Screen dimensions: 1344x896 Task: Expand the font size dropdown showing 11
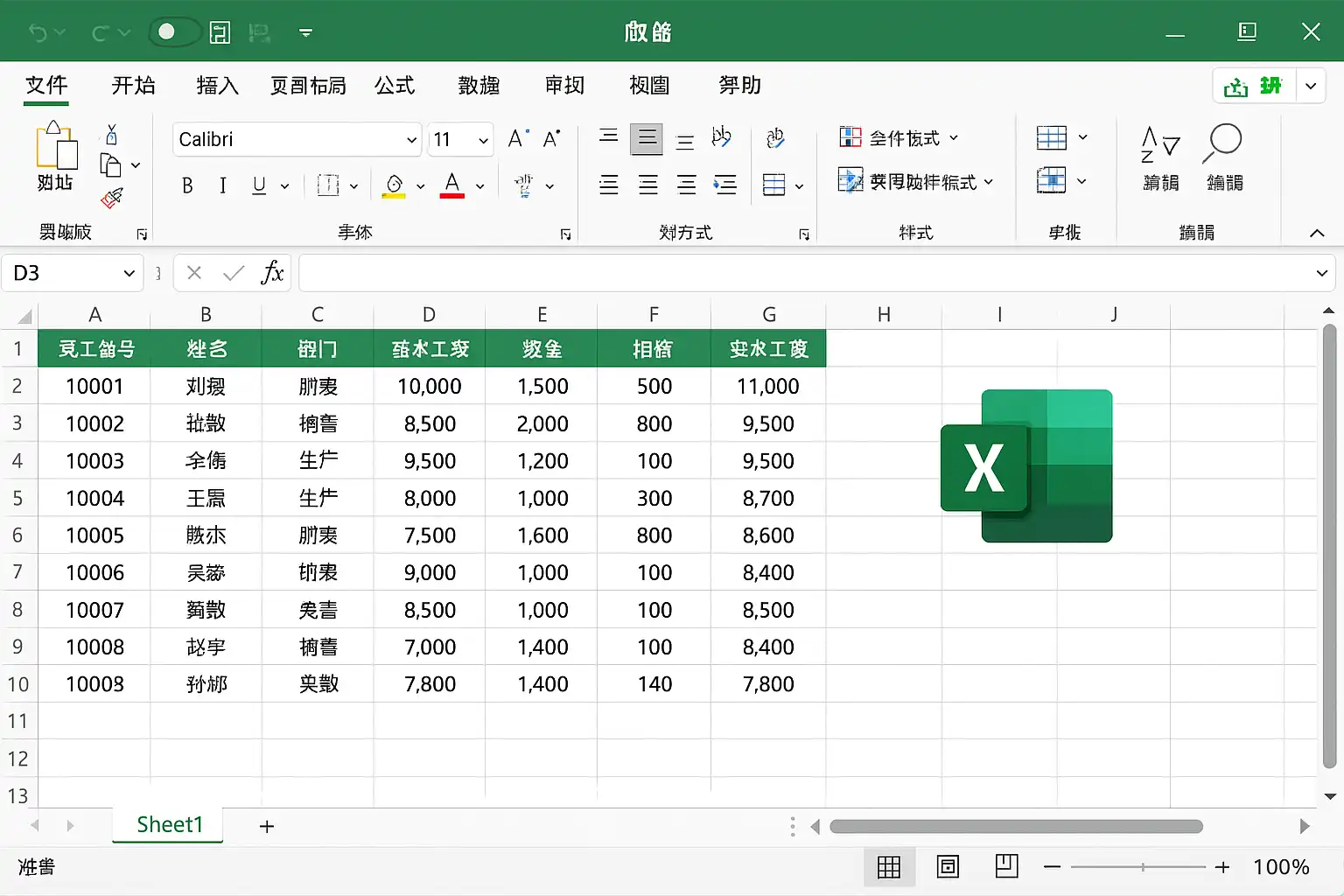coord(483,140)
